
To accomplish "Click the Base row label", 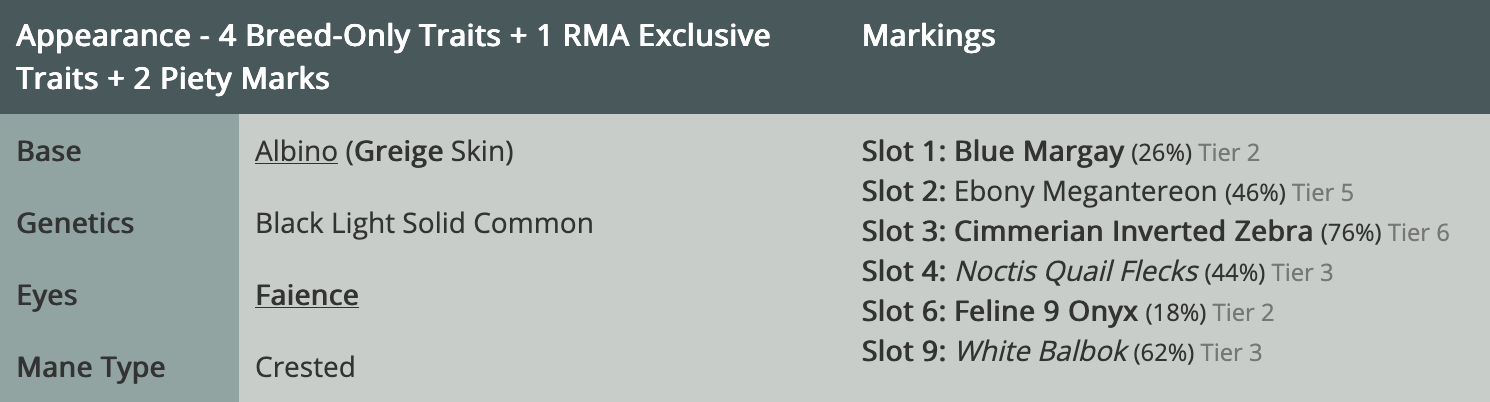I will (x=49, y=152).
